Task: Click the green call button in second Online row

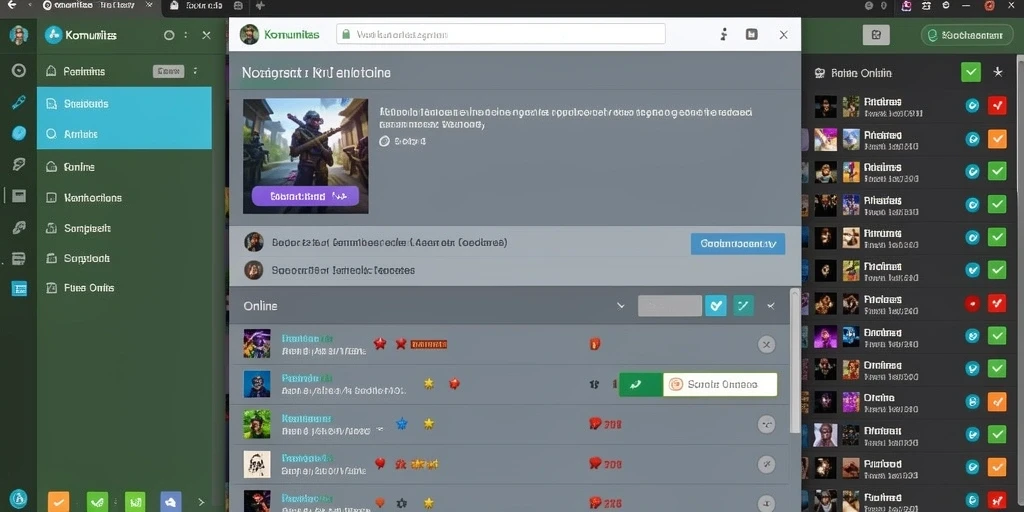Action: coord(641,385)
